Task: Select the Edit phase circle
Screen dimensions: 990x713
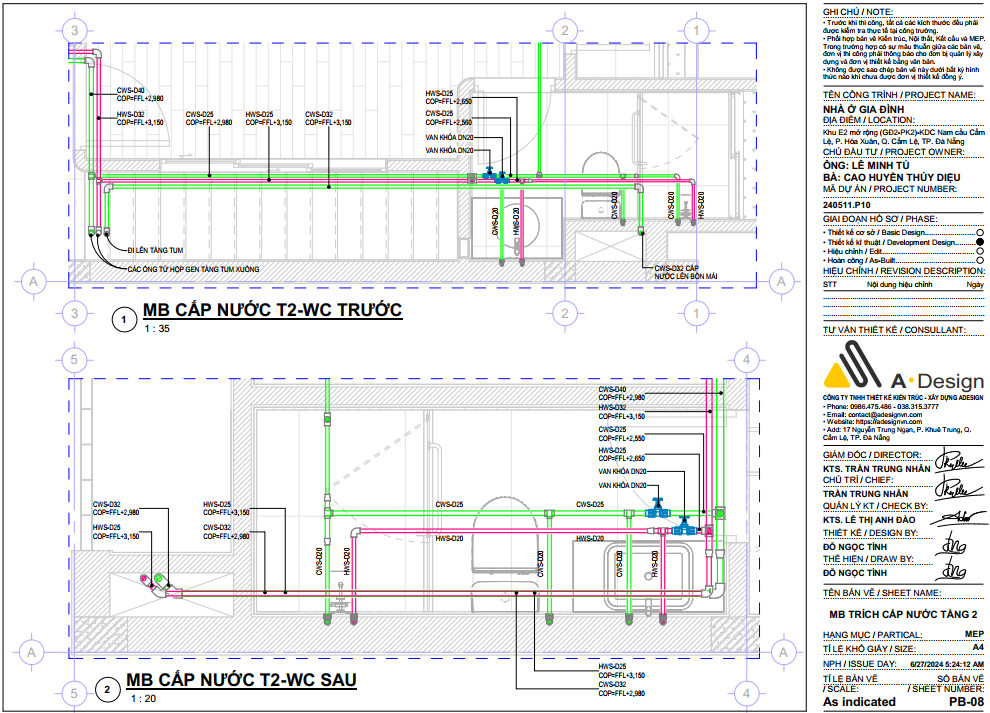Action: (x=978, y=251)
